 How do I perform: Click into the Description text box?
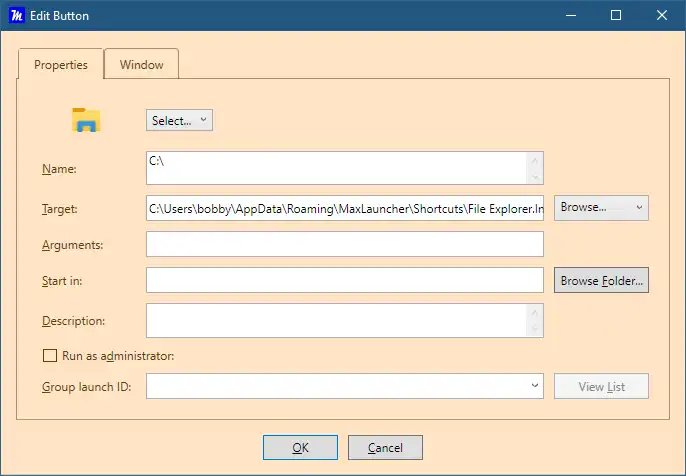(x=336, y=321)
